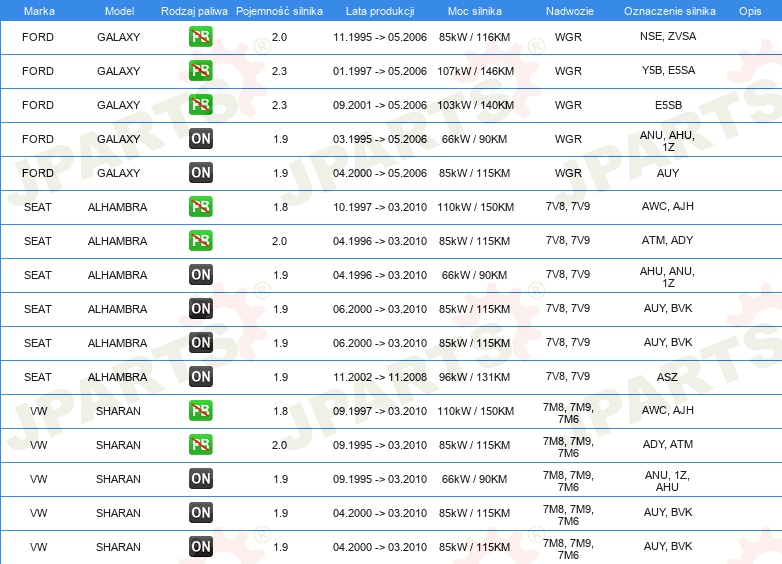Image resolution: width=782 pixels, height=564 pixels.
Task: Click petrol icon in Seat Alhambra 1.8 row
Action: click(200, 206)
